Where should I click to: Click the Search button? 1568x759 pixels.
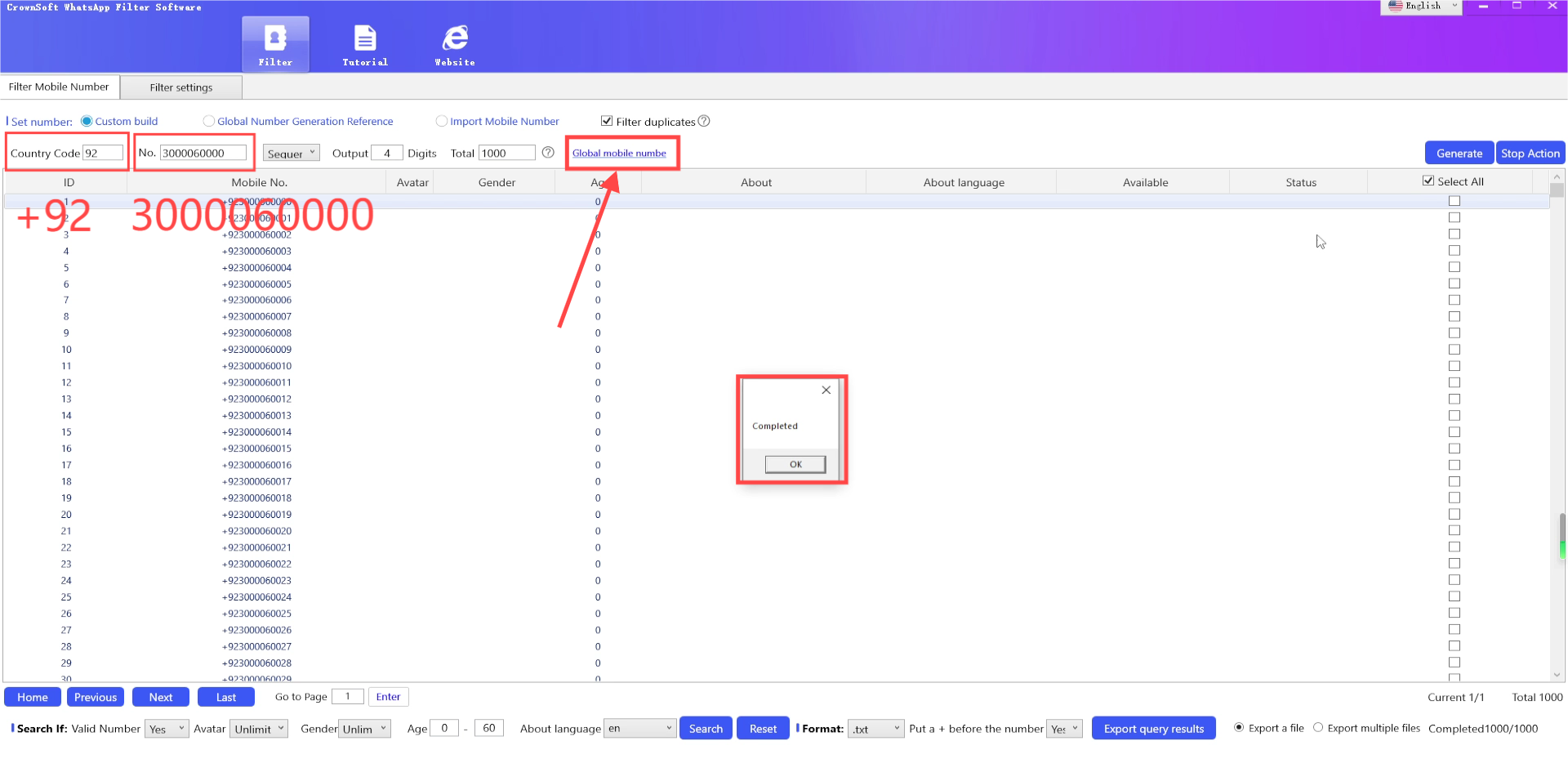pos(706,729)
